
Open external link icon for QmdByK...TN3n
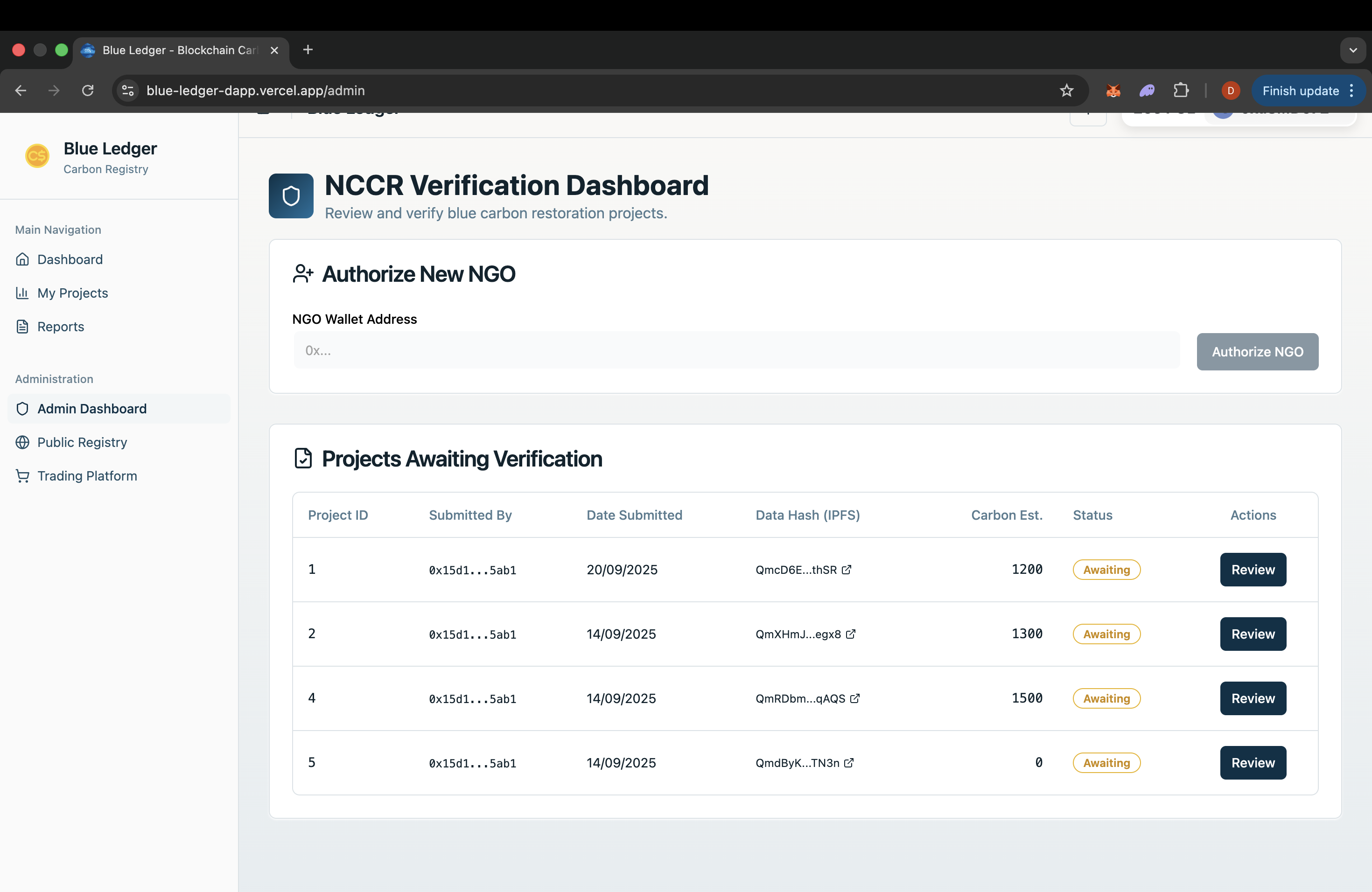tap(848, 762)
